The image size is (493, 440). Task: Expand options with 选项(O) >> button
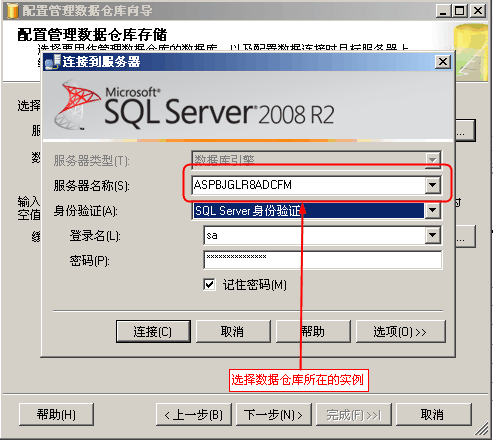(400, 331)
